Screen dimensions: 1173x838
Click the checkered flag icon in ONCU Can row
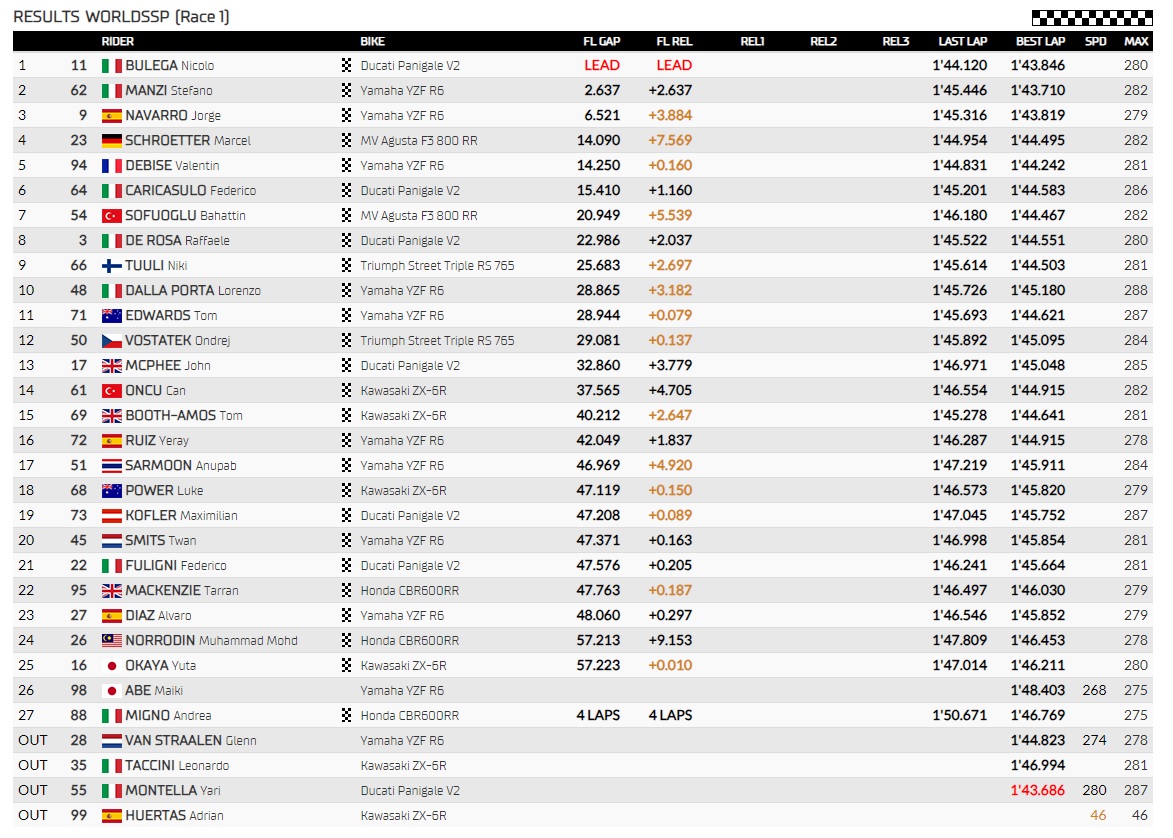click(x=346, y=391)
